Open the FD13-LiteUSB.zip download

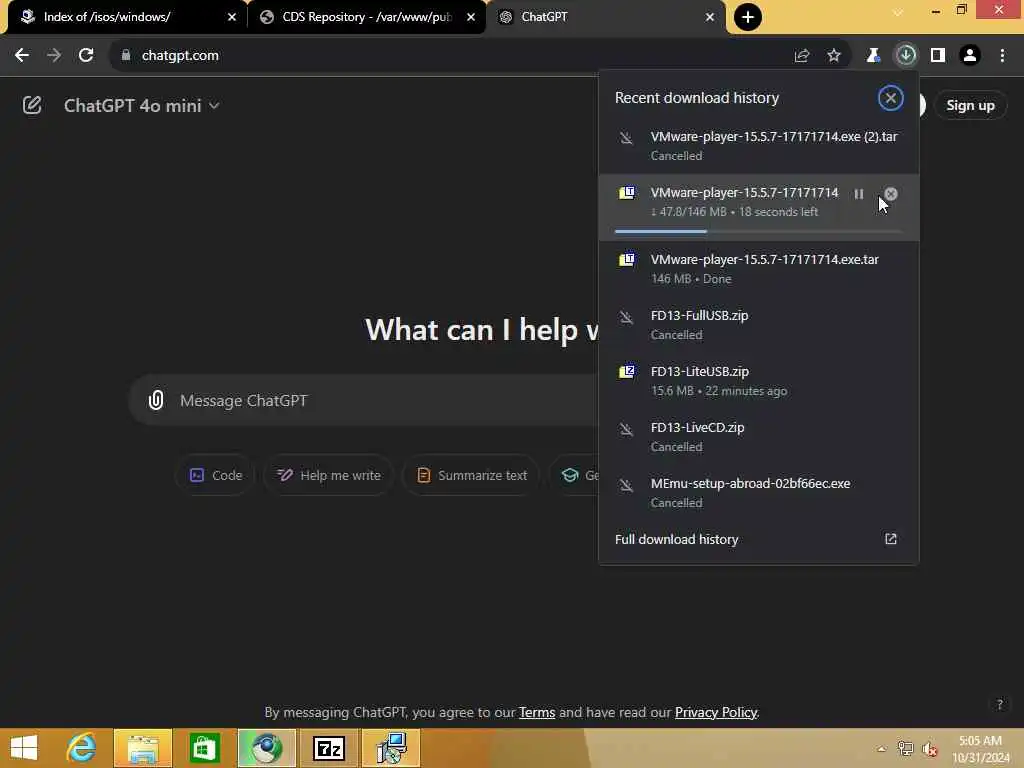click(759, 381)
